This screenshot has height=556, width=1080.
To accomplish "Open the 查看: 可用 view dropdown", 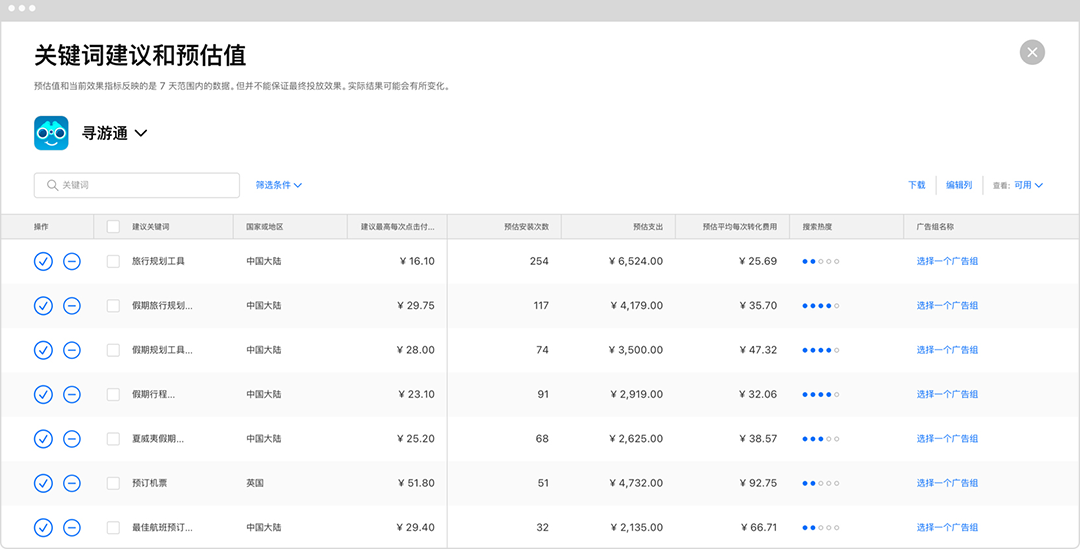I will (1017, 185).
